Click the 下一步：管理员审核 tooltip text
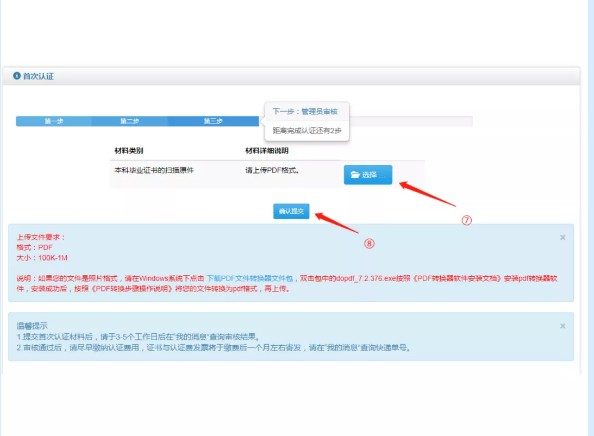 click(x=305, y=111)
